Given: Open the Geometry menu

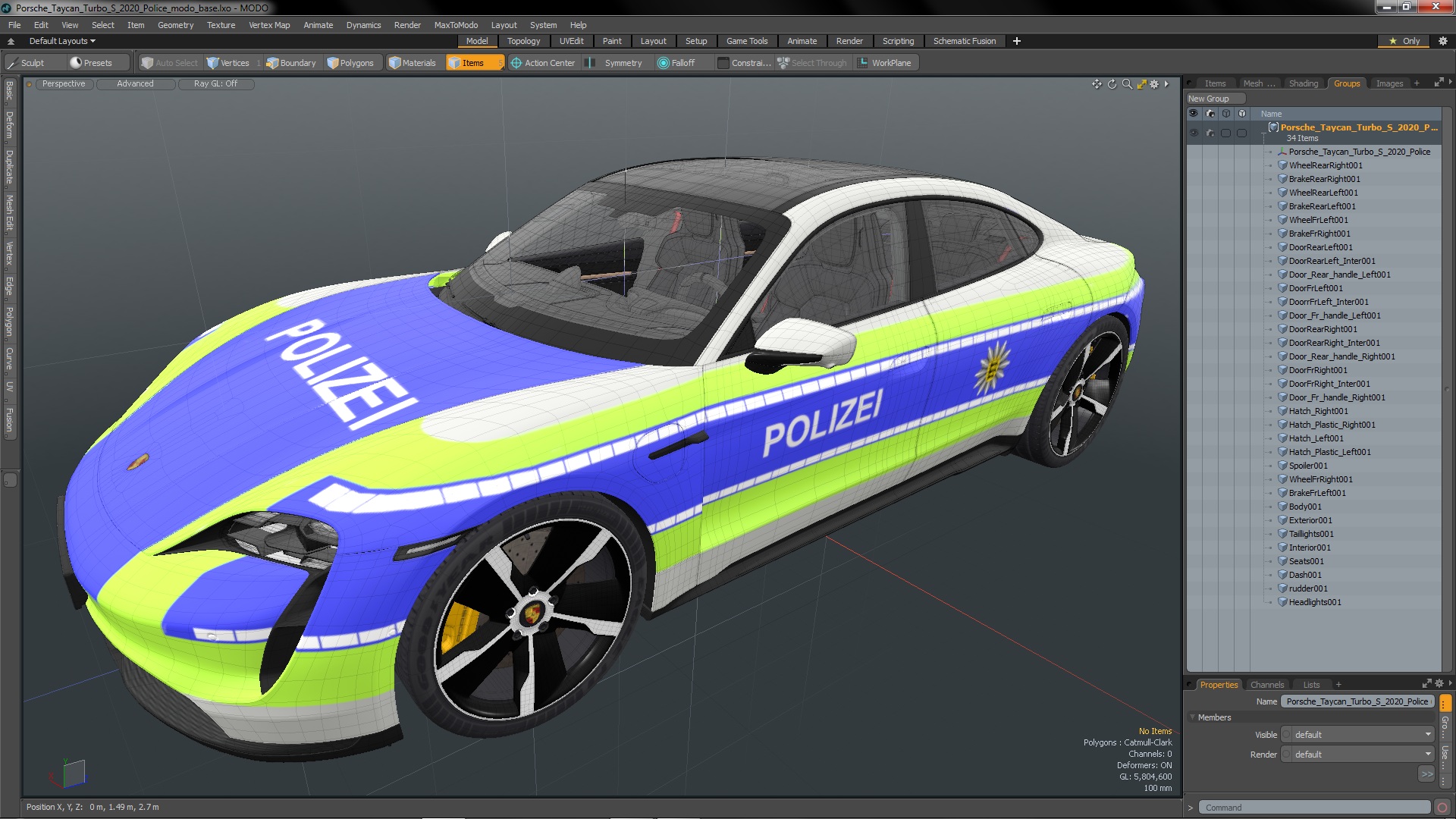Looking at the screenshot, I should coord(175,25).
